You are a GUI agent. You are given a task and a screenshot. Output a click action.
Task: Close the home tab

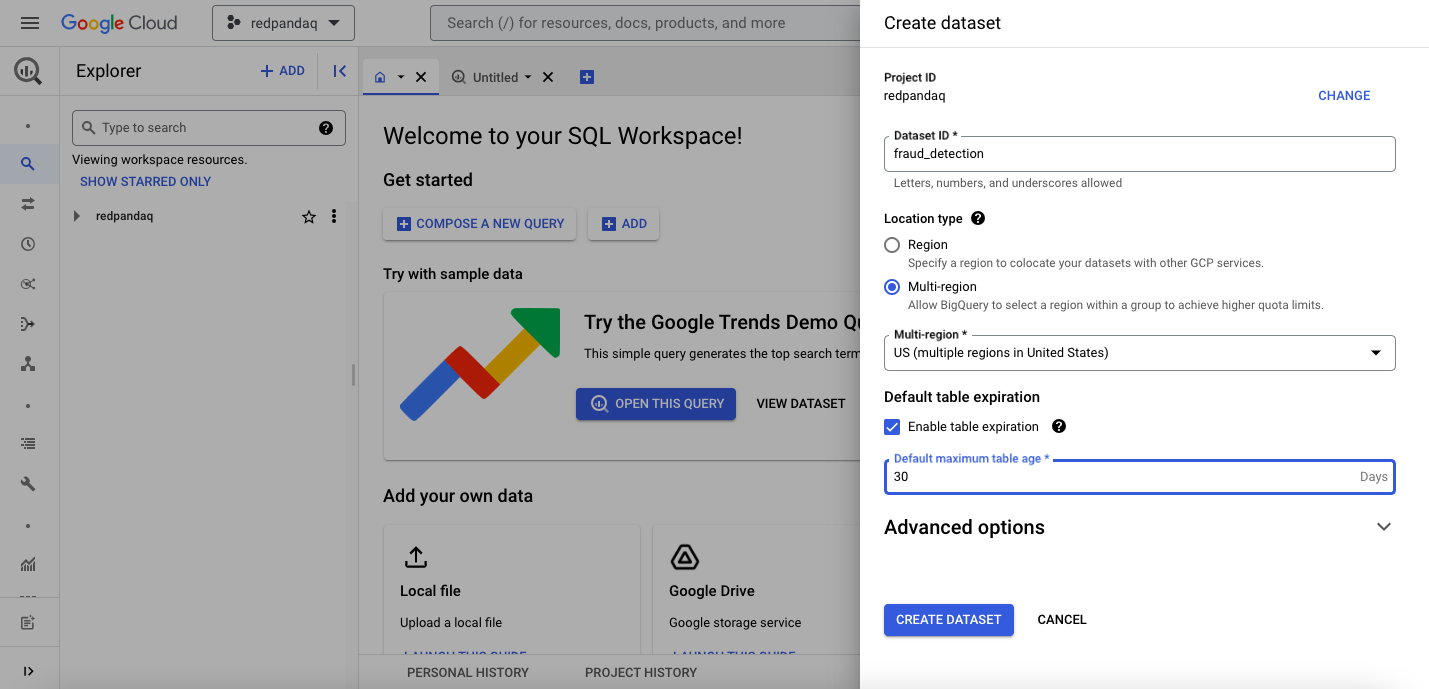[421, 77]
